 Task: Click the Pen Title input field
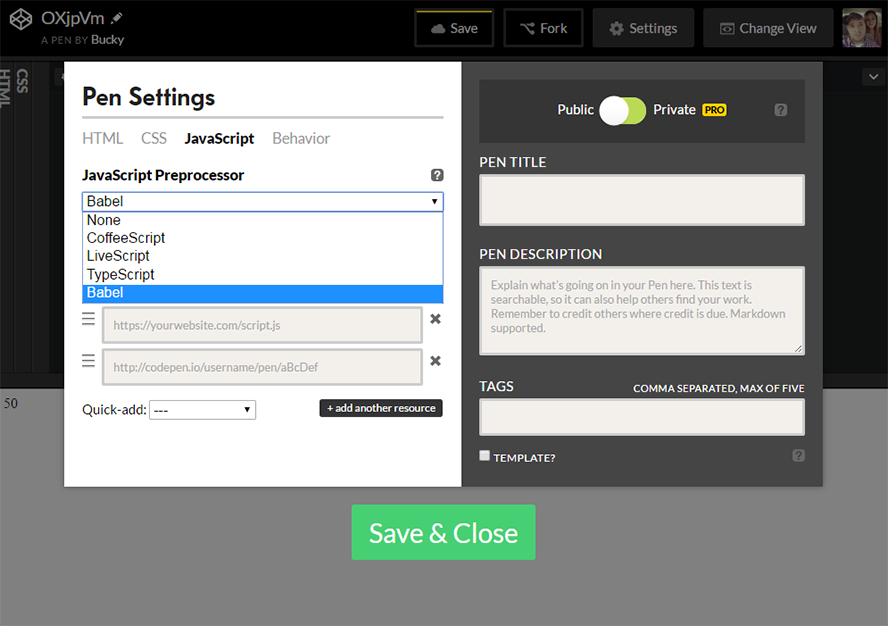click(x=642, y=200)
